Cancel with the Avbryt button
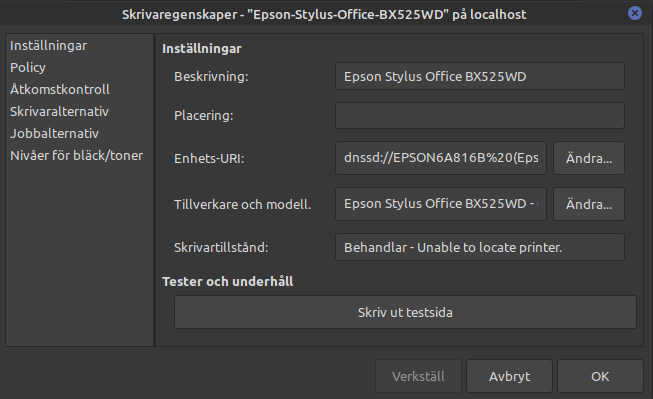653x399 pixels. click(509, 377)
